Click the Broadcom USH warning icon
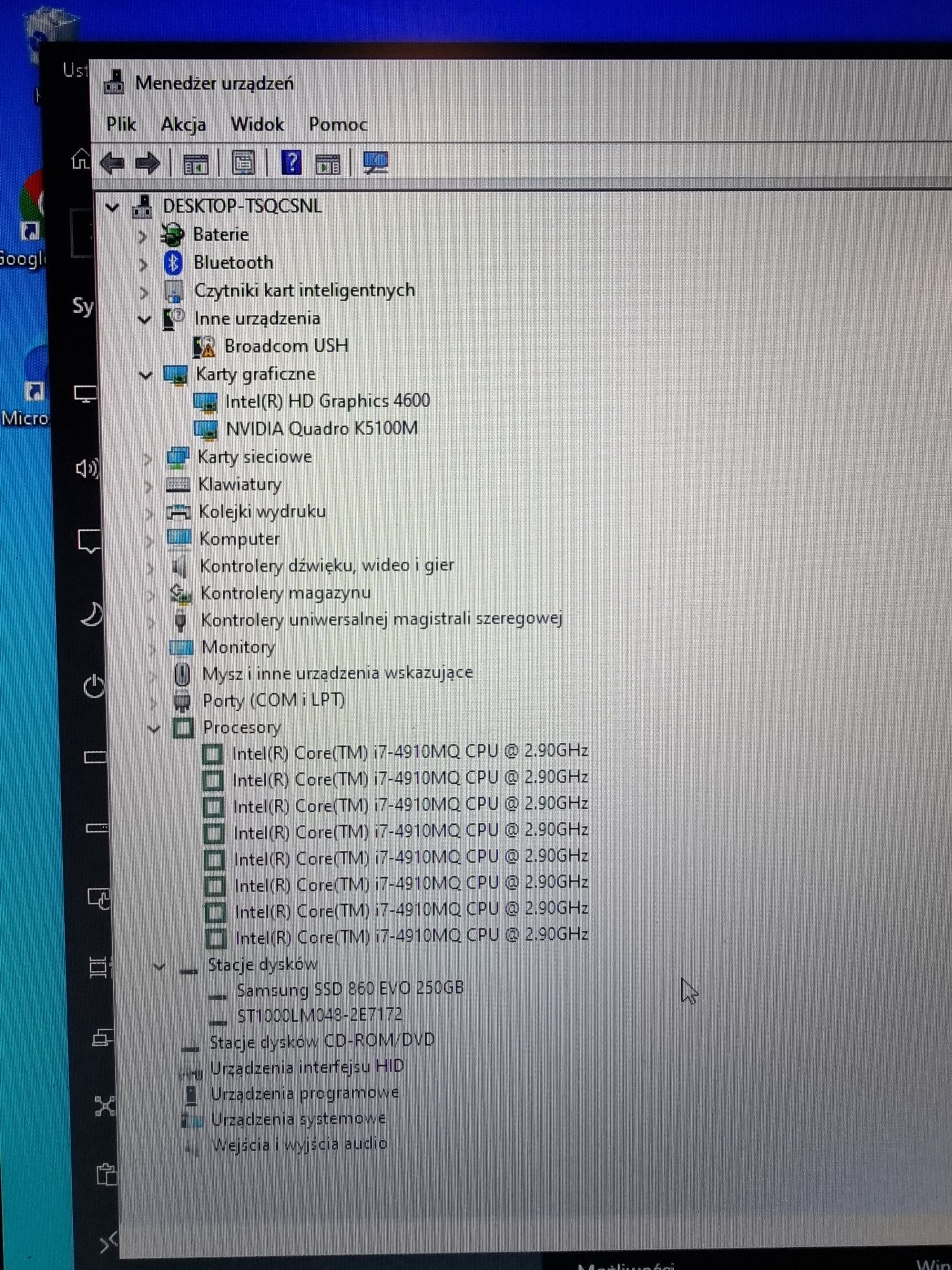 pos(204,347)
